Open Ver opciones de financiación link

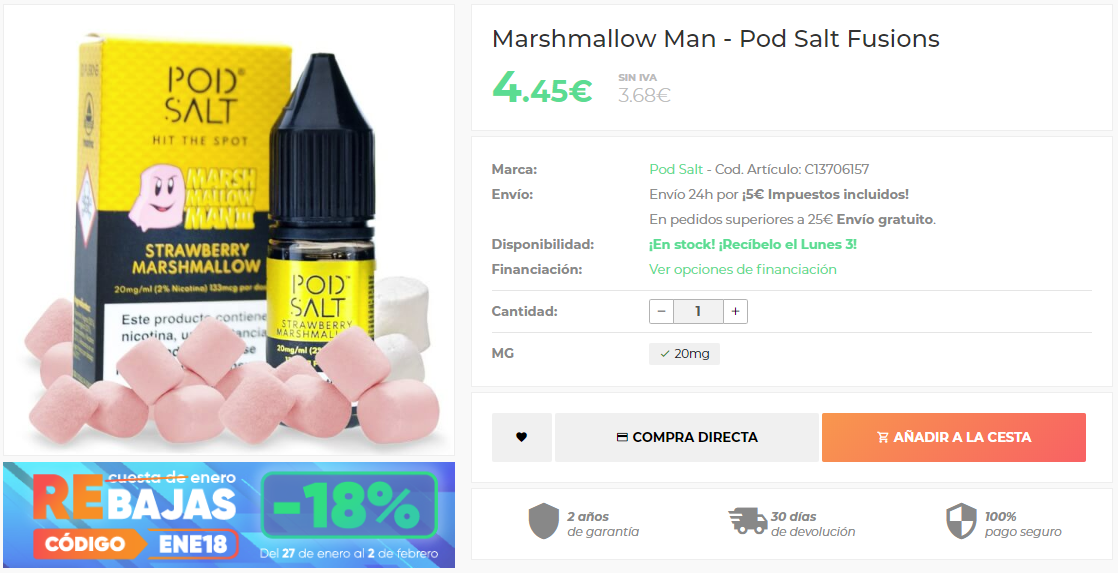[x=742, y=269]
